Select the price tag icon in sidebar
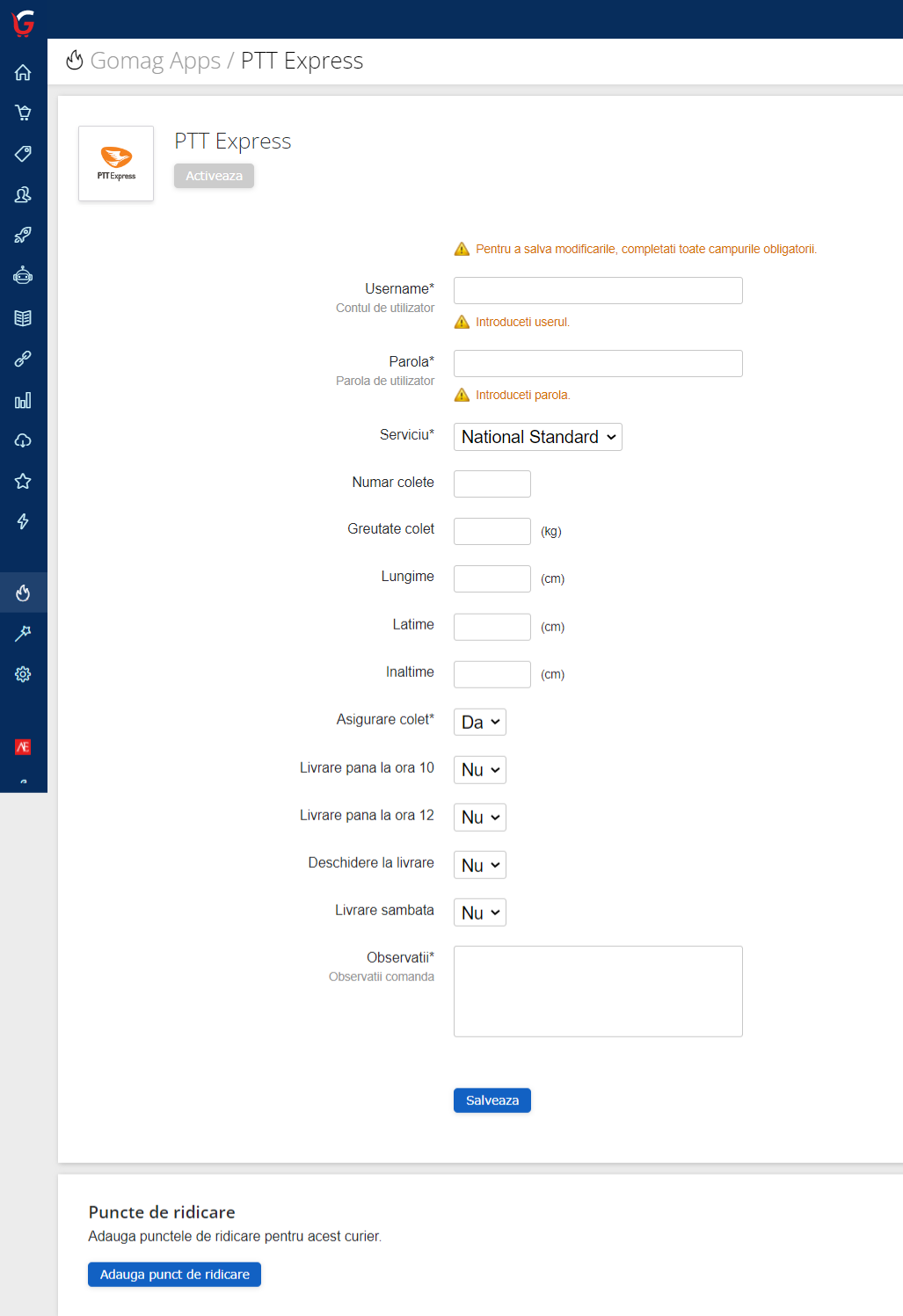This screenshot has width=903, height=1316. click(x=23, y=154)
